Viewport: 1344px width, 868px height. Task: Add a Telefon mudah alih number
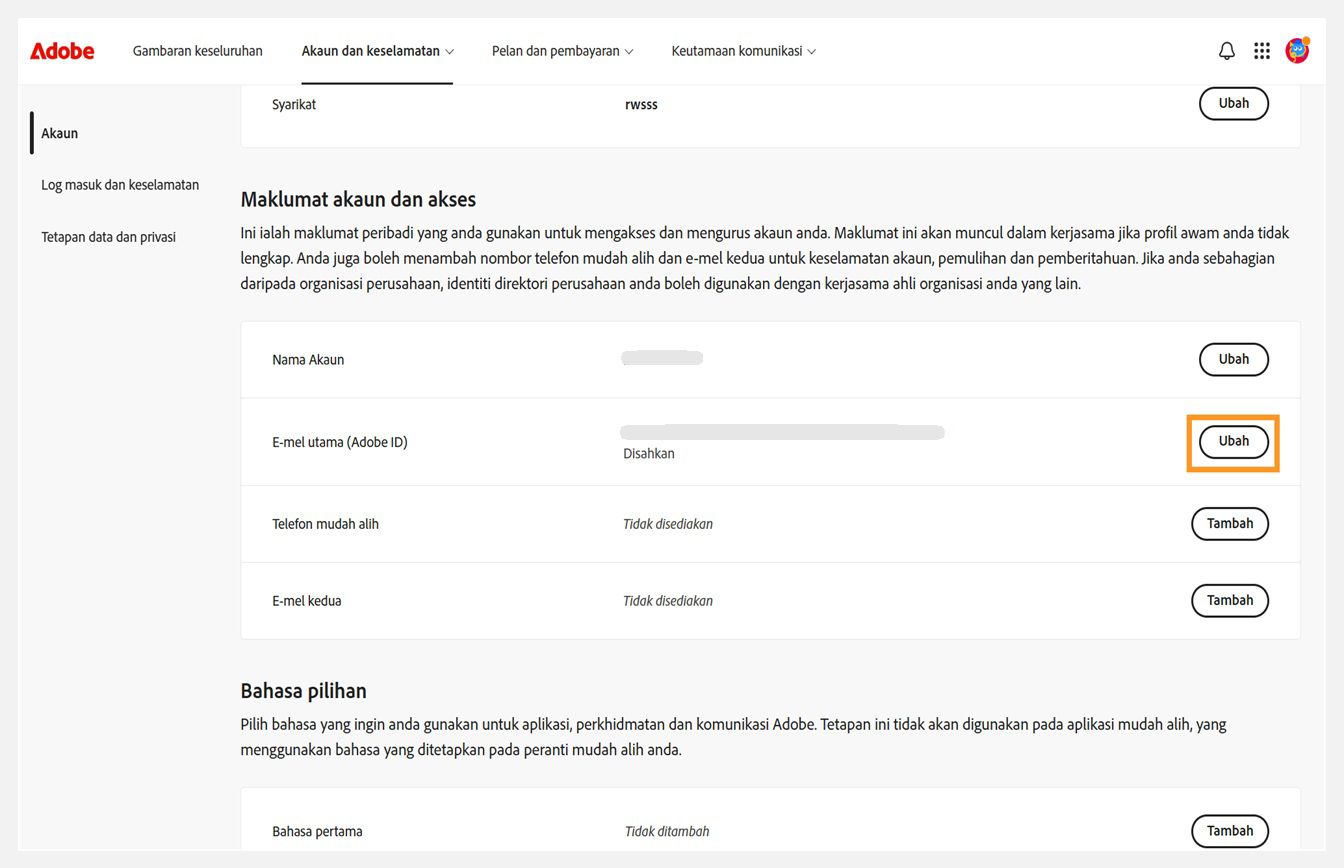1229,523
